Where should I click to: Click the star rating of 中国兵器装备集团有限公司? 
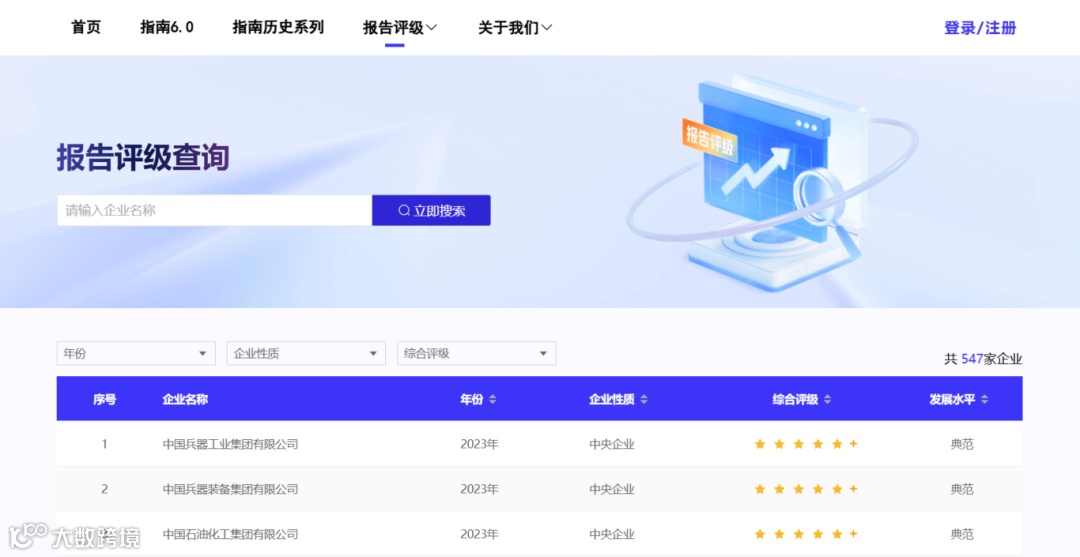click(806, 489)
